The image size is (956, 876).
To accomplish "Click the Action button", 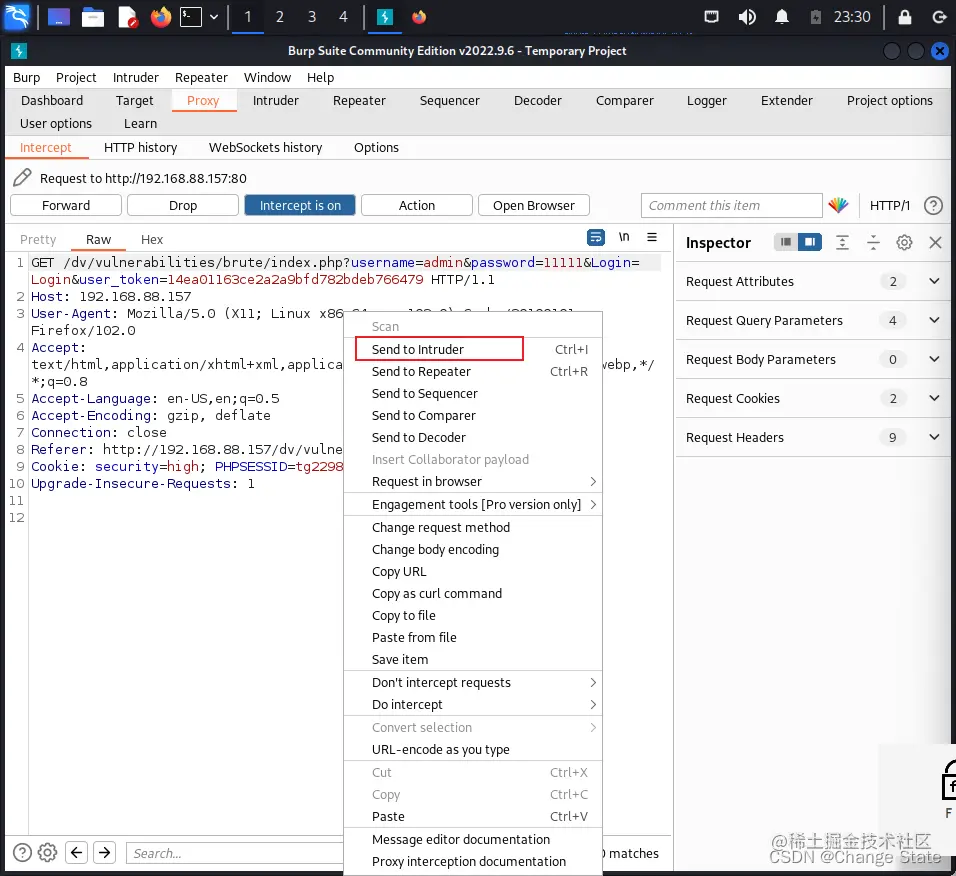I will (x=417, y=205).
